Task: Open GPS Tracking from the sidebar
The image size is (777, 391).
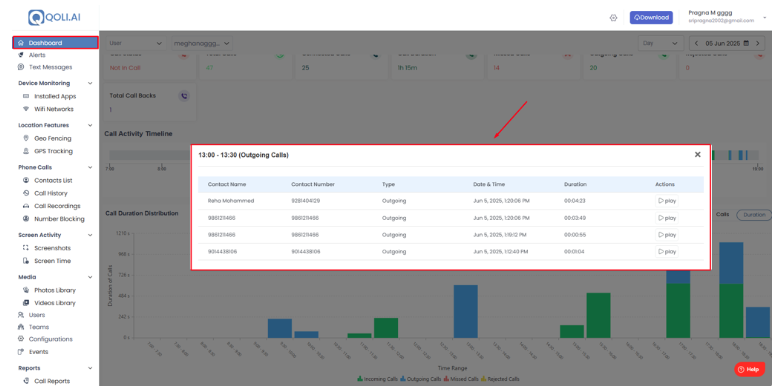Action: pyautogui.click(x=53, y=151)
